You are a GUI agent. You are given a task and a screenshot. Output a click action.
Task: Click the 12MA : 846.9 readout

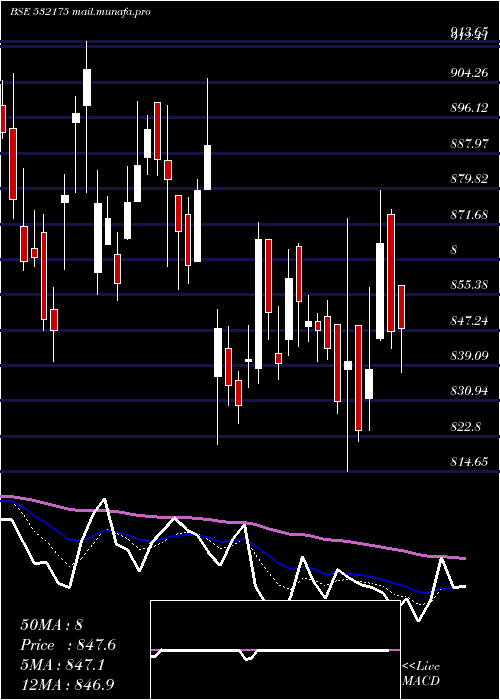(x=69, y=685)
